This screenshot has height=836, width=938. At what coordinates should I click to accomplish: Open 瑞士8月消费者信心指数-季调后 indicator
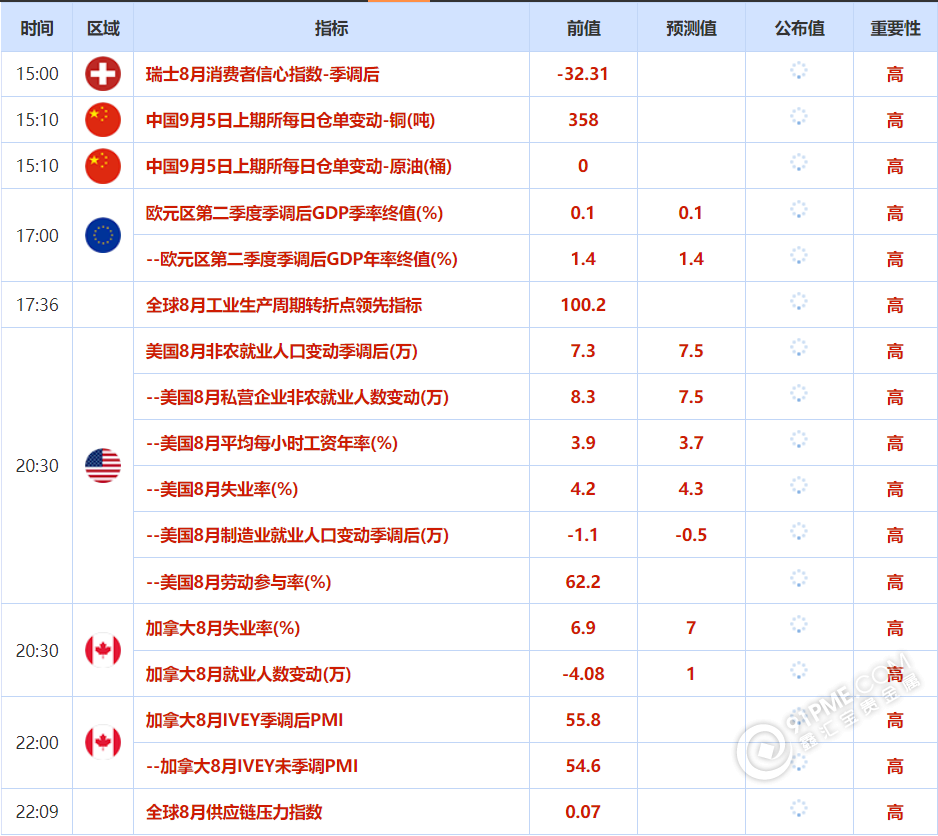pyautogui.click(x=263, y=74)
